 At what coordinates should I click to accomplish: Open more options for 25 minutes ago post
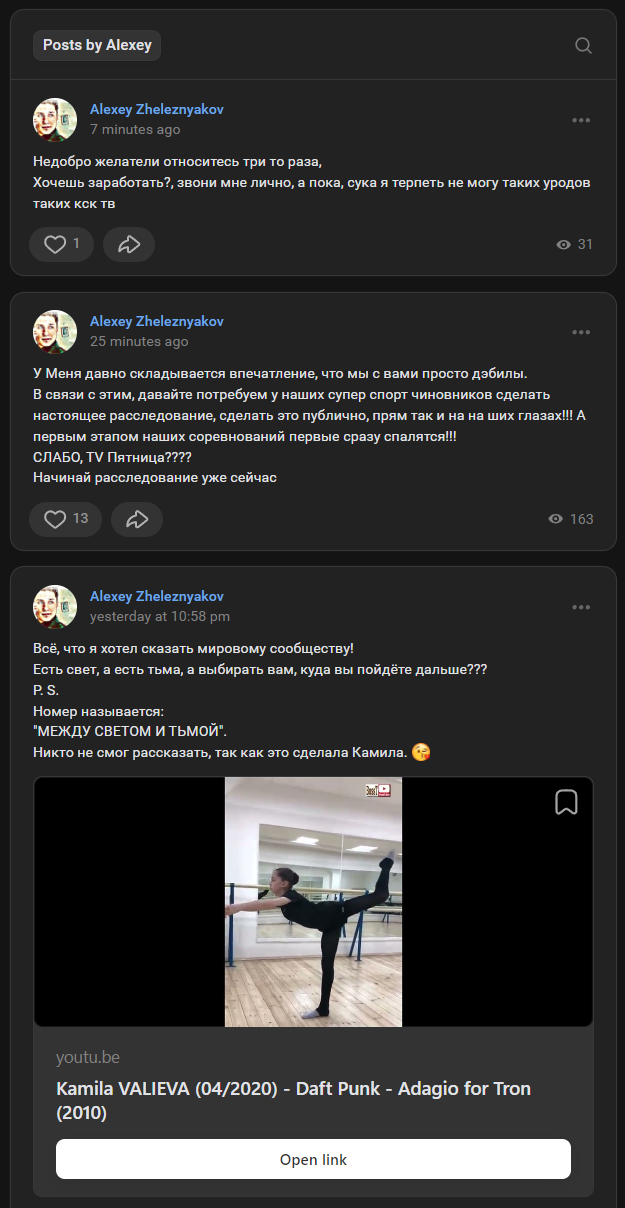click(581, 332)
